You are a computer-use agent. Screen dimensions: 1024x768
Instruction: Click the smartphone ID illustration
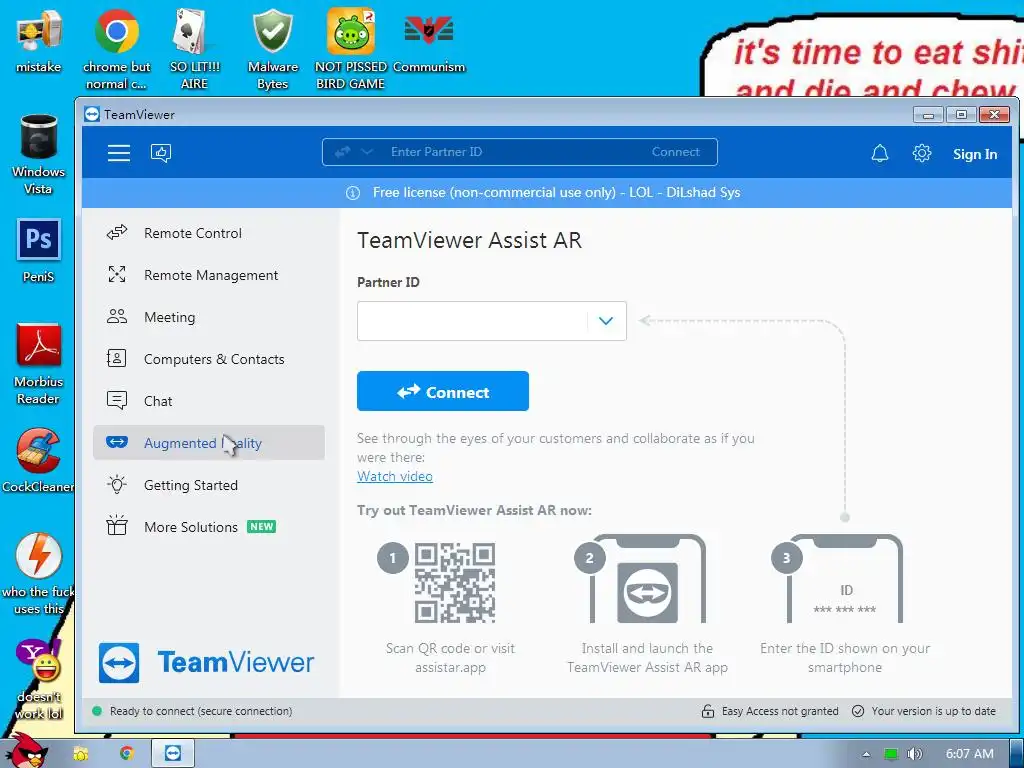point(846,580)
